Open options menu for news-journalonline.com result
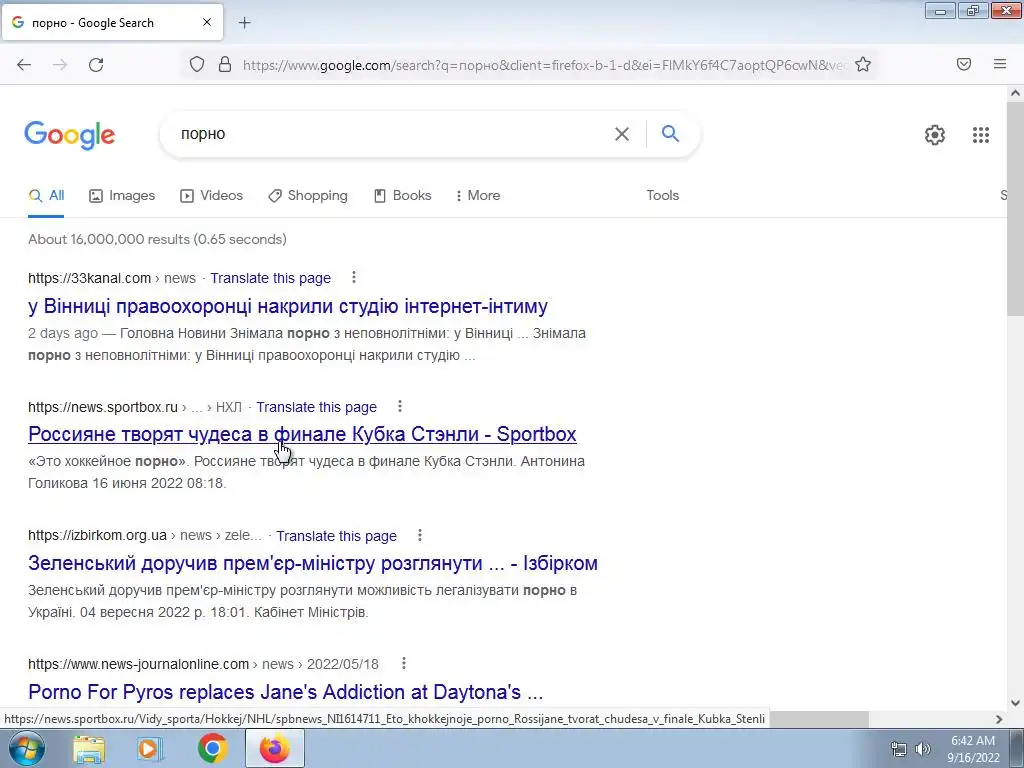 404,664
